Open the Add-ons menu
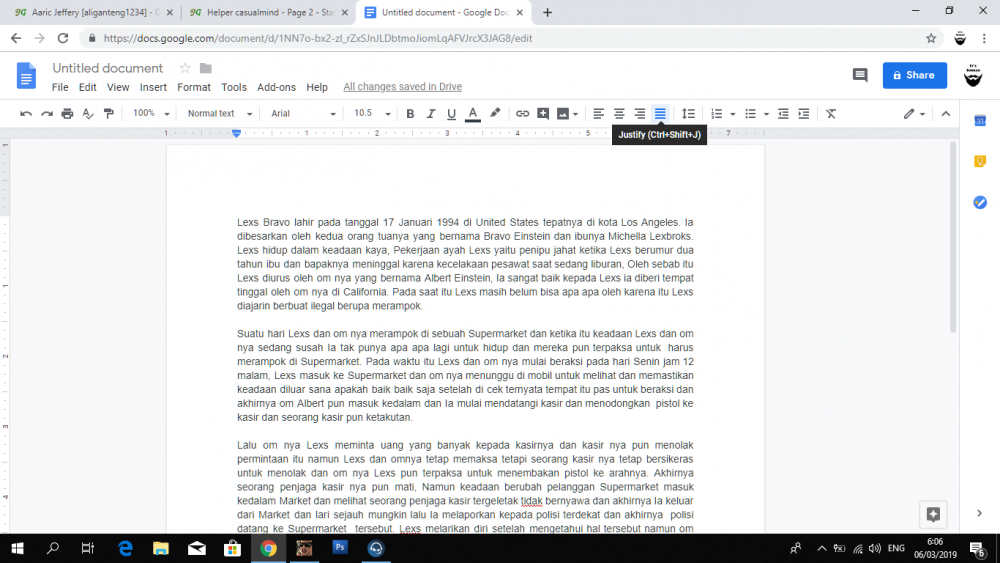 276,87
